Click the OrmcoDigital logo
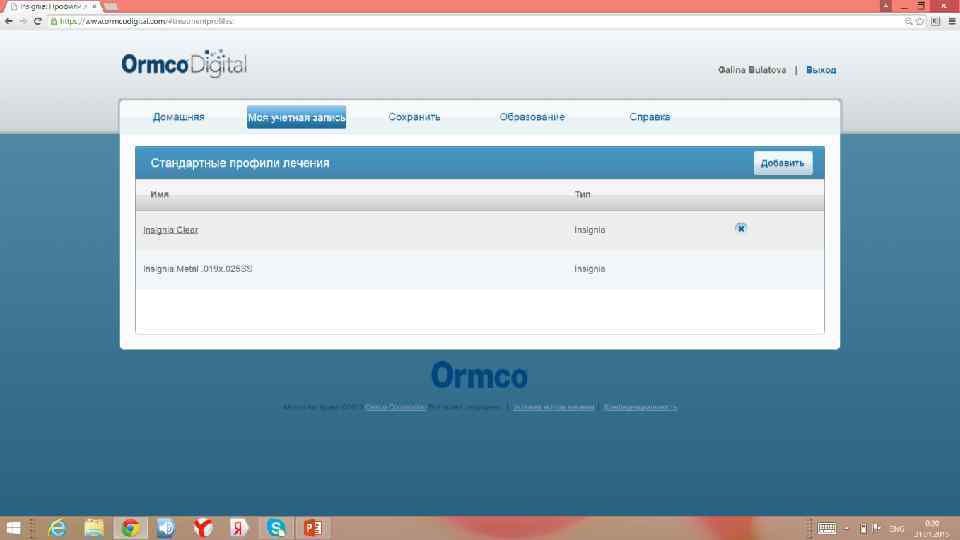 pyautogui.click(x=184, y=64)
